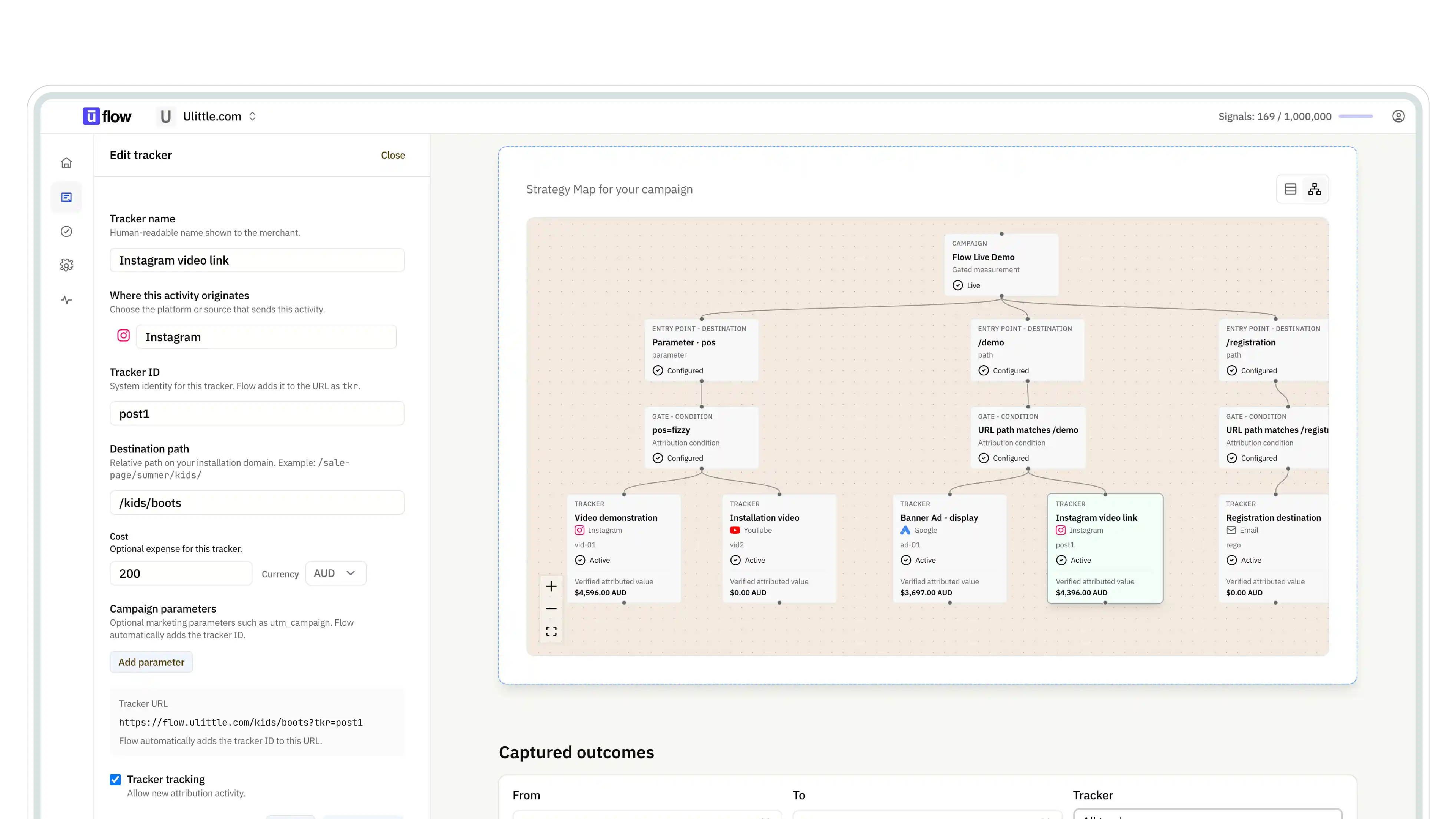Click the Tracker ID field post1
The image size is (1456, 819).
pyautogui.click(x=257, y=414)
